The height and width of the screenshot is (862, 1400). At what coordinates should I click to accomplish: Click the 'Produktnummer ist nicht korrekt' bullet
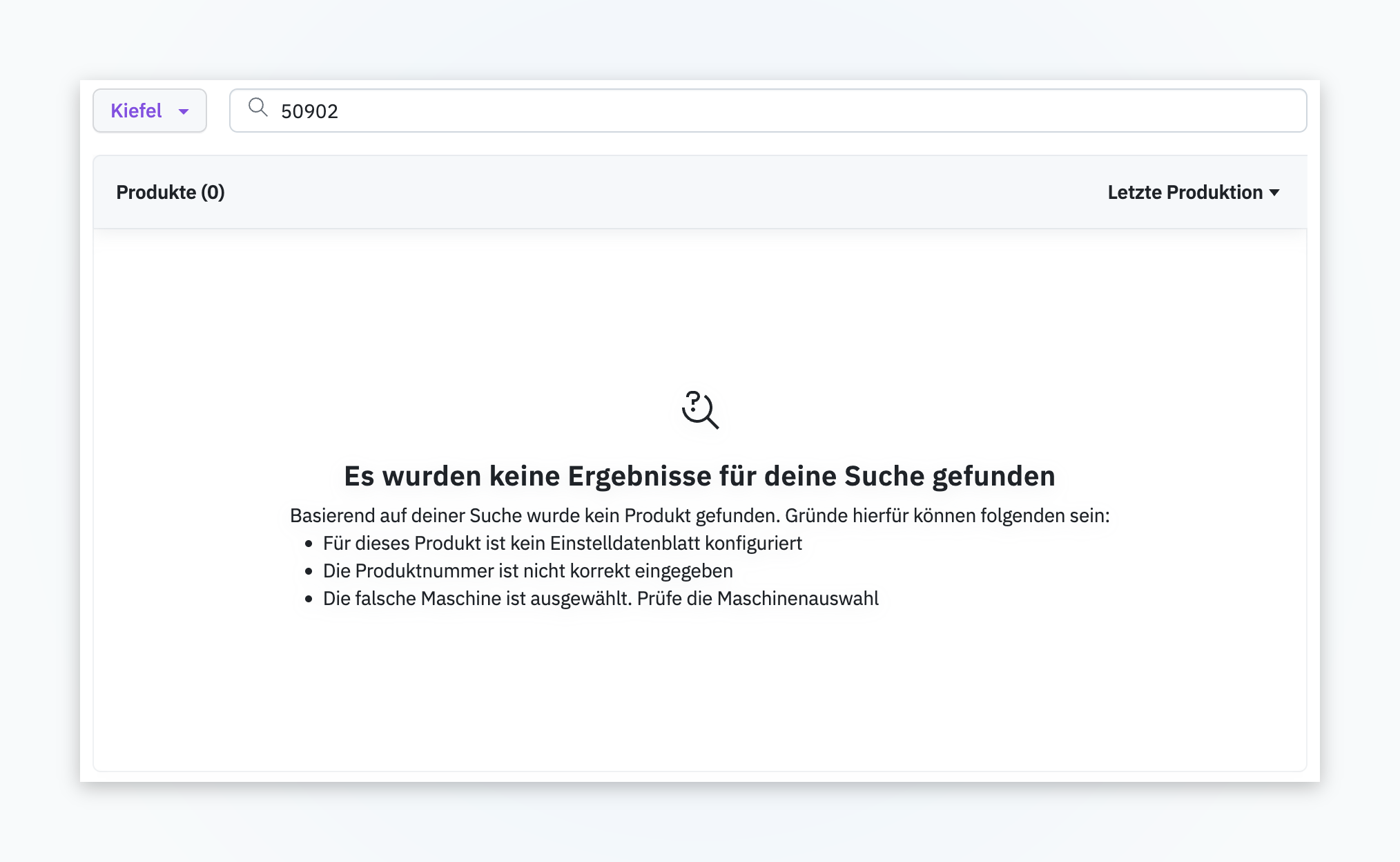(x=528, y=571)
